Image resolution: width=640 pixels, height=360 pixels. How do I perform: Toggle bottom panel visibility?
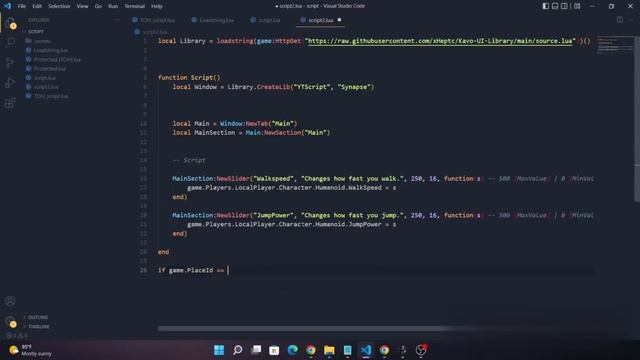tap(555, 6)
